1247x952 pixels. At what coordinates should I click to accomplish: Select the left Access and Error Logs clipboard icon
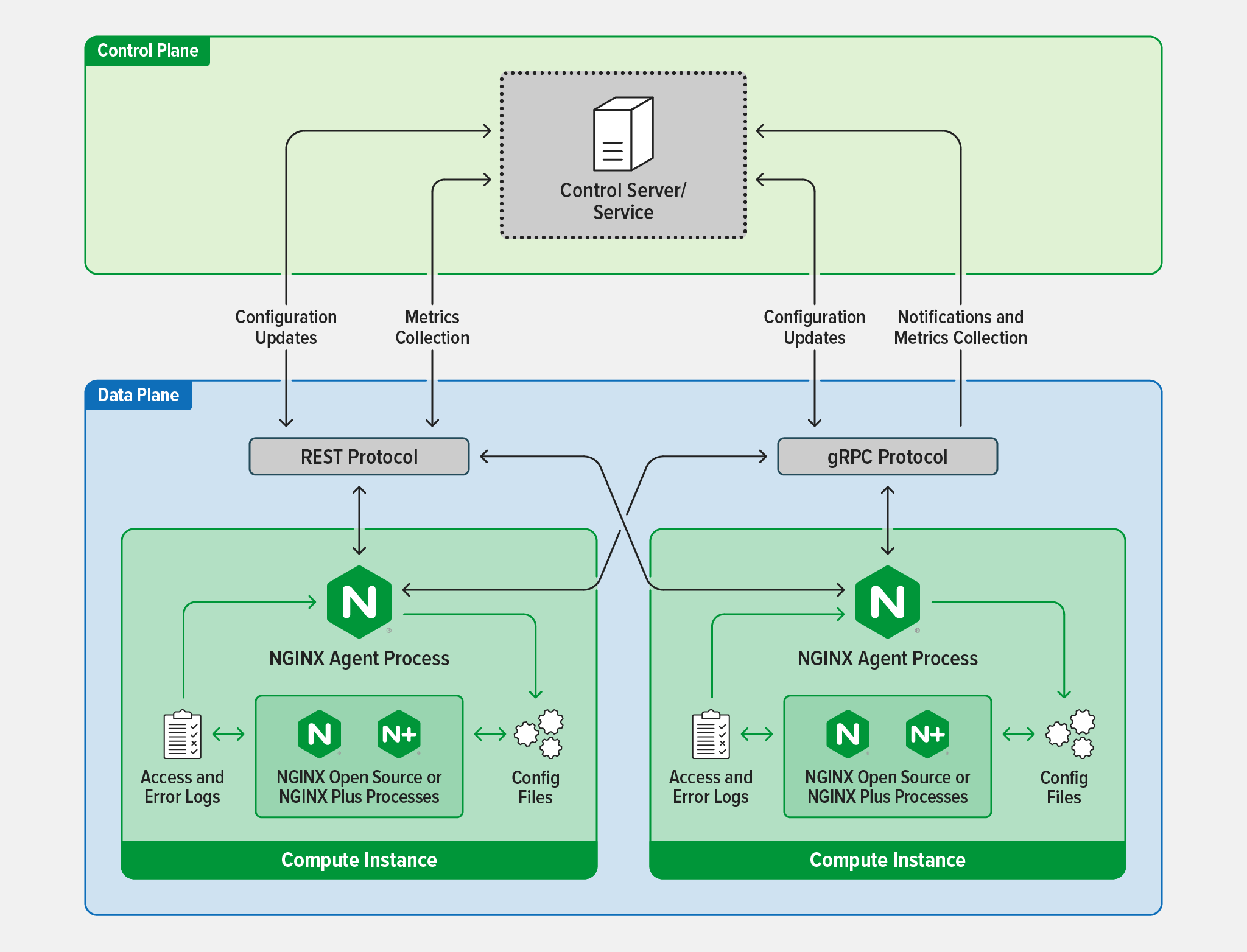[181, 737]
